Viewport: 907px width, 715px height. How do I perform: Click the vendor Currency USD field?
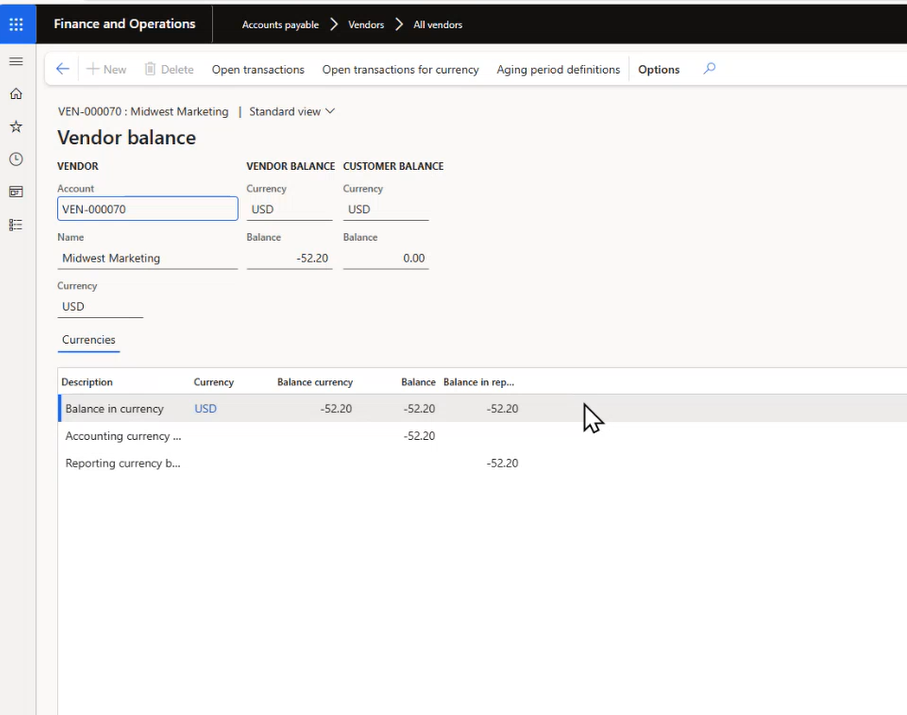pos(100,307)
